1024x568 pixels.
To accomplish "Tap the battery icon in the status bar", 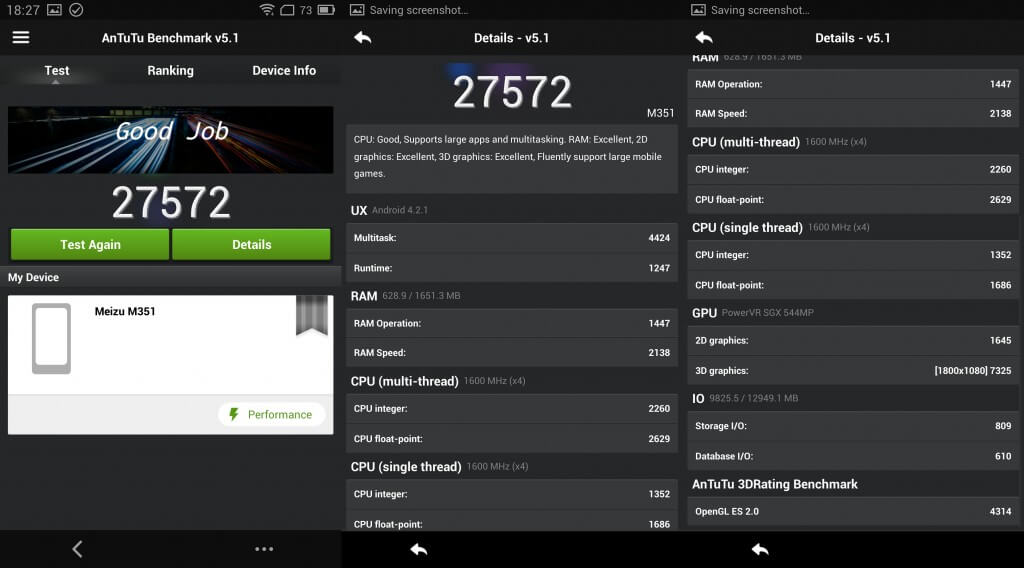I will [x=327, y=10].
